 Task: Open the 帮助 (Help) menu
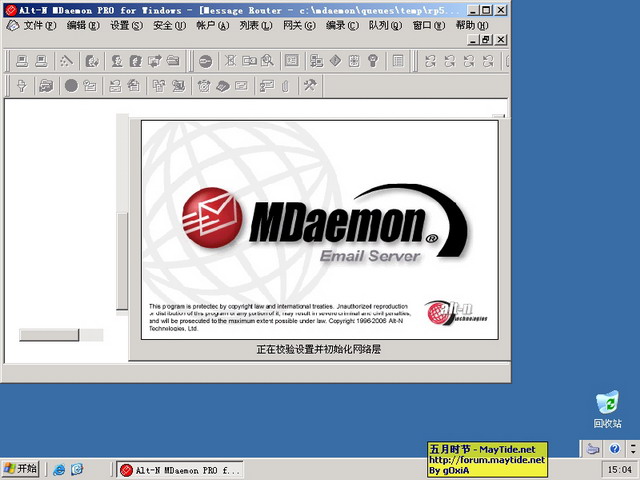point(471,25)
